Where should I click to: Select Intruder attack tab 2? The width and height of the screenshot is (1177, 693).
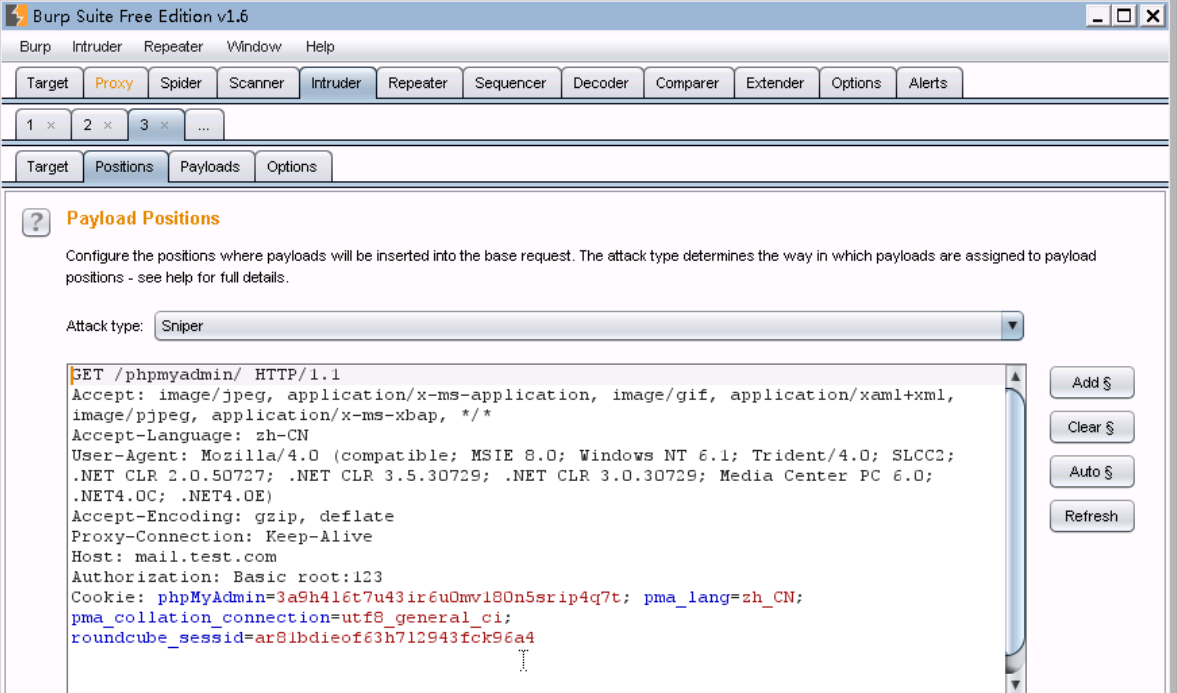pos(87,125)
